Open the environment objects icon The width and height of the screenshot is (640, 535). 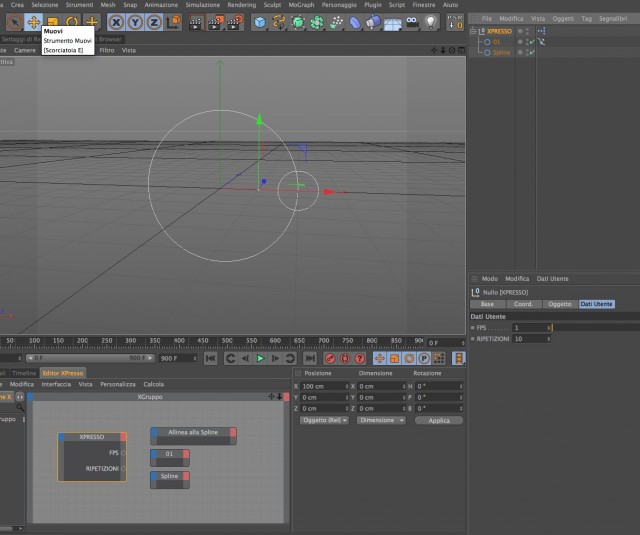373,22
